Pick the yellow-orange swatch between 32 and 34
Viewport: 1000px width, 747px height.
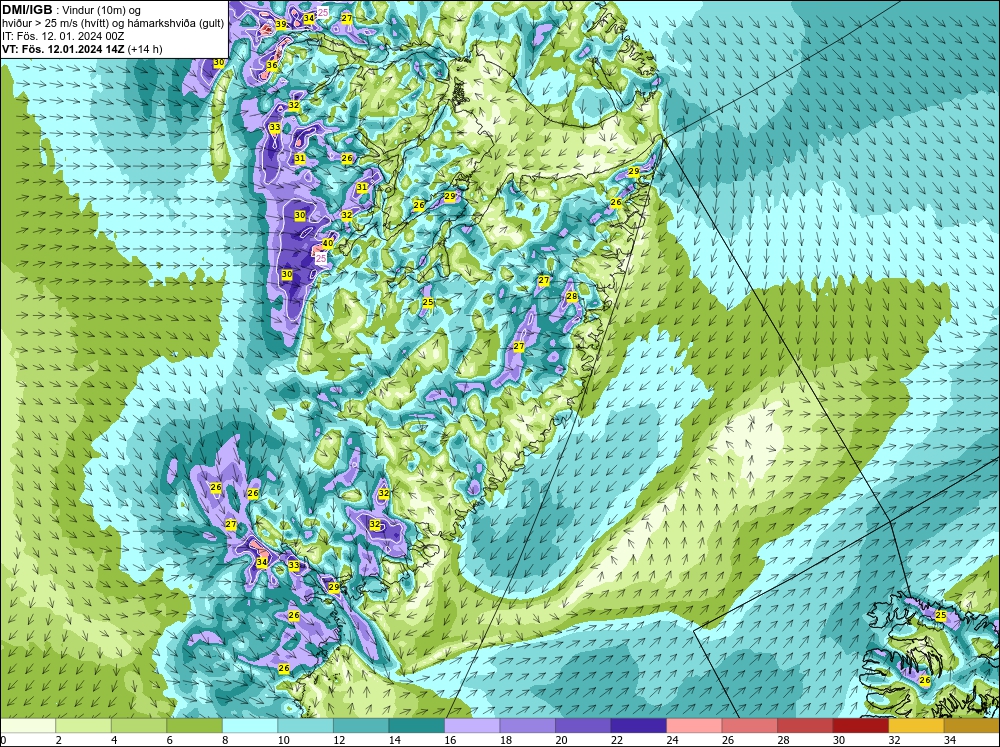click(x=916, y=726)
